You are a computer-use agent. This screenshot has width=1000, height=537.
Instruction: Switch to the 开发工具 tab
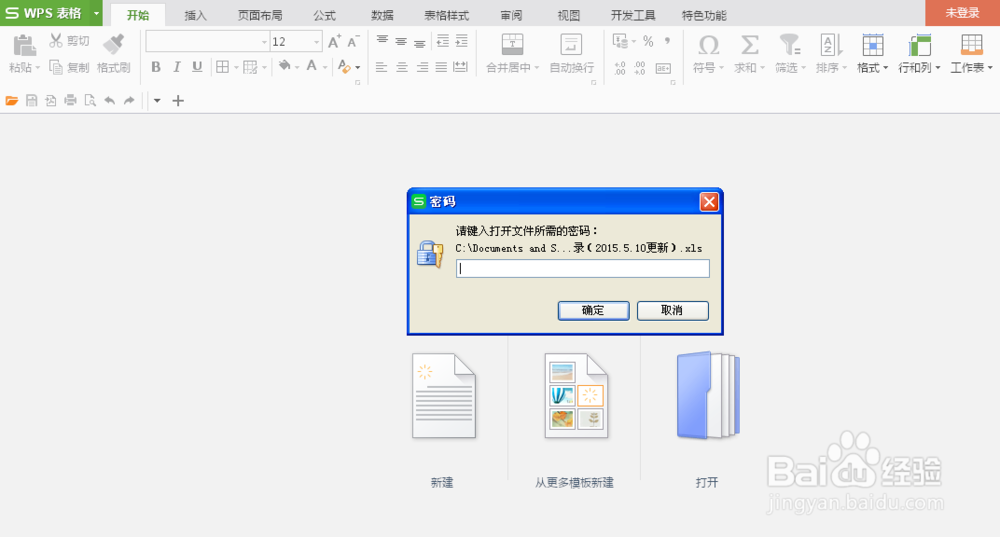pyautogui.click(x=633, y=15)
